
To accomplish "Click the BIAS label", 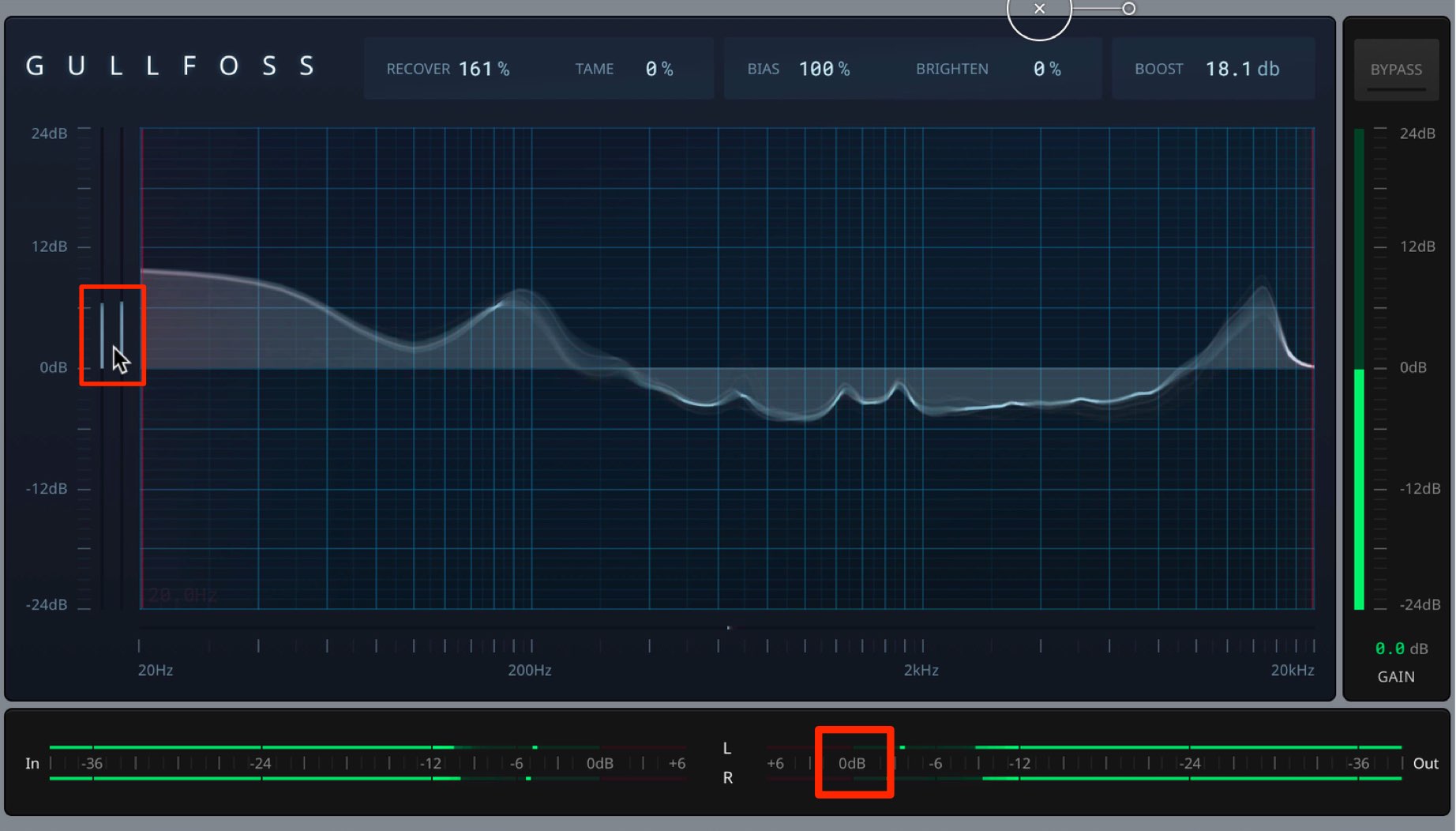I will coord(764,69).
